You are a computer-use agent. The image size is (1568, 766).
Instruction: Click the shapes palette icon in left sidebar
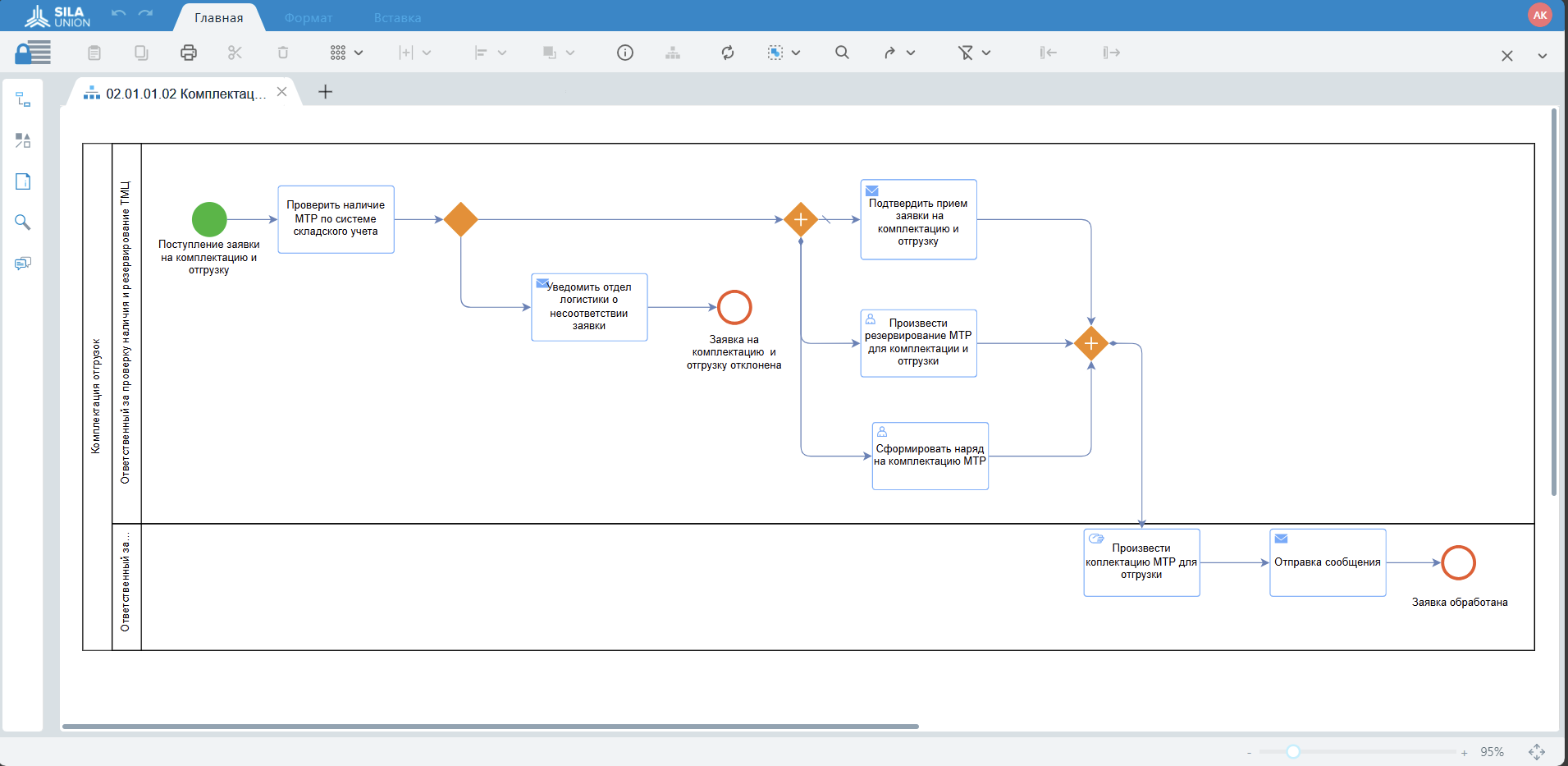tap(23, 140)
